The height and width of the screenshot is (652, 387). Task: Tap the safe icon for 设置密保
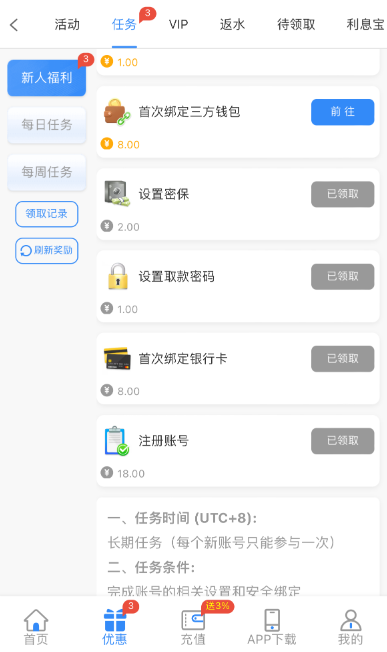(x=117, y=194)
